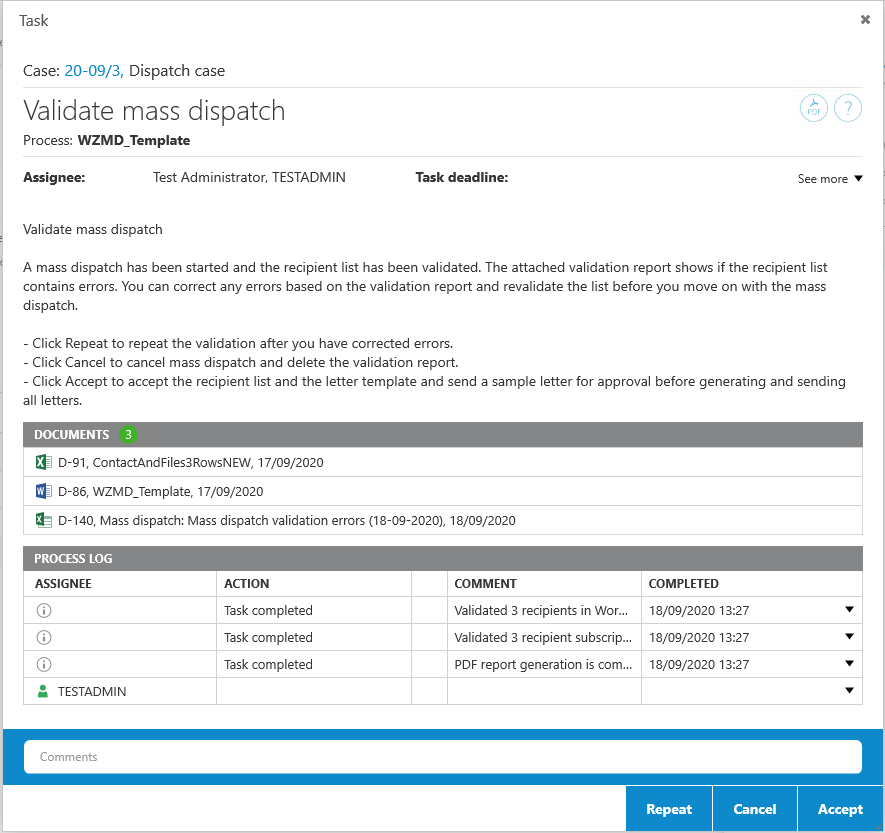885x833 pixels.
Task: Focus the Comments input field
Action: (x=442, y=757)
